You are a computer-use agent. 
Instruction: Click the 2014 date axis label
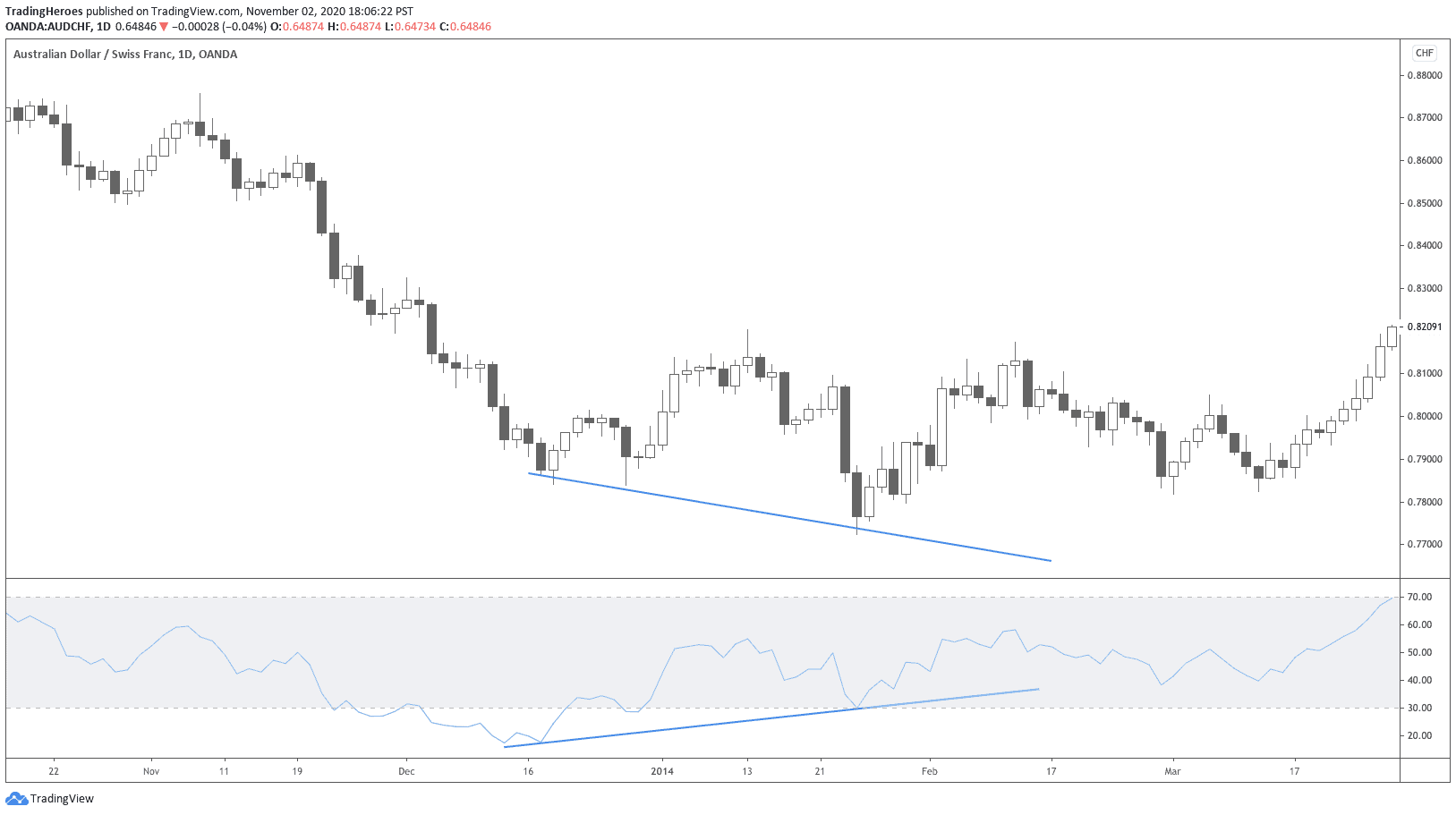click(x=662, y=771)
